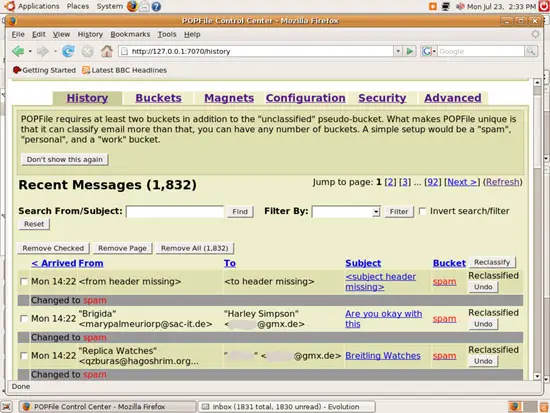Open the Evolution mail launcher in top panel
The width and height of the screenshot is (550, 413).
[x=144, y=6]
